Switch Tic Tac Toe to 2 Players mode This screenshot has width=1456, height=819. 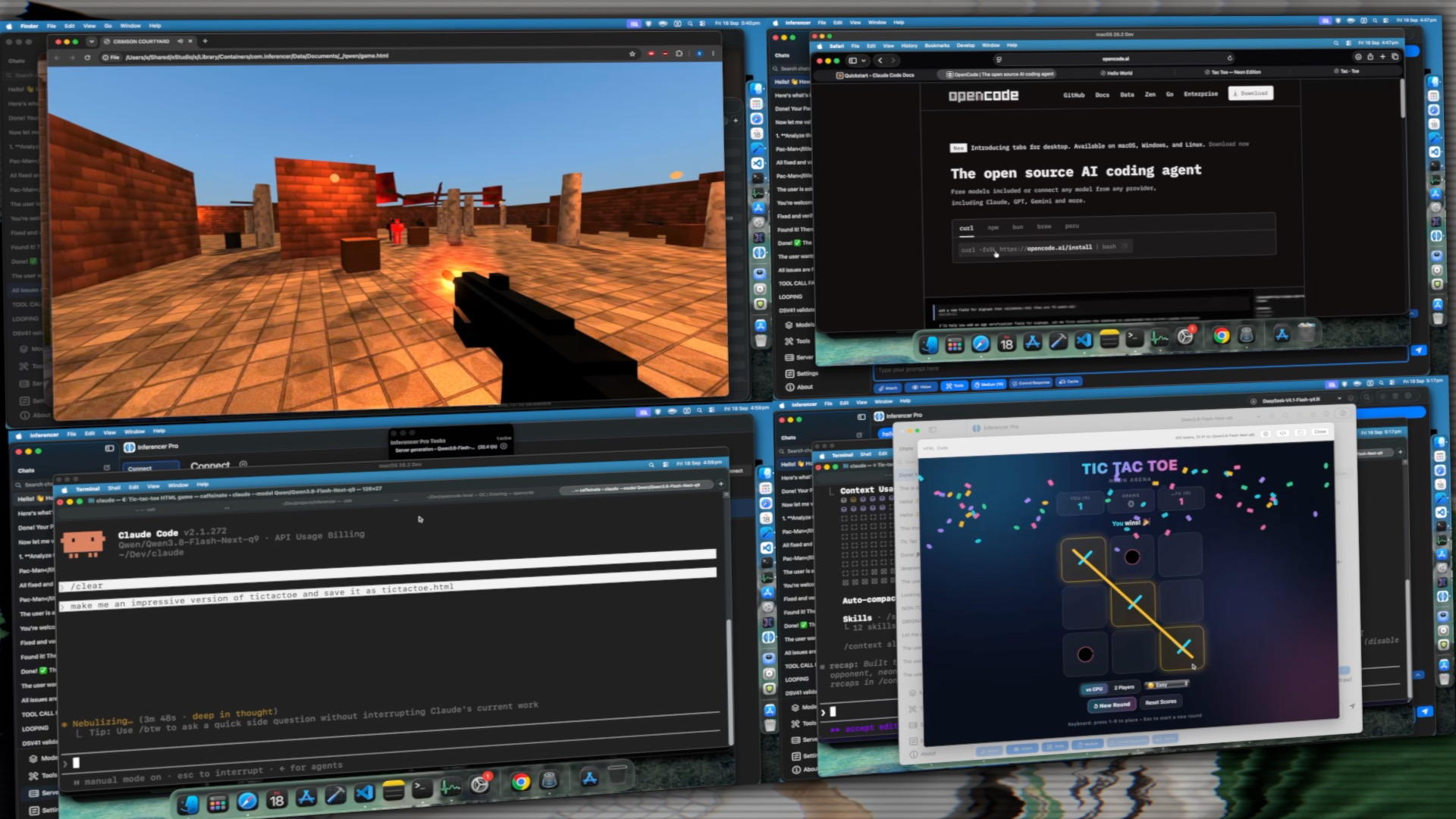coord(1124,687)
